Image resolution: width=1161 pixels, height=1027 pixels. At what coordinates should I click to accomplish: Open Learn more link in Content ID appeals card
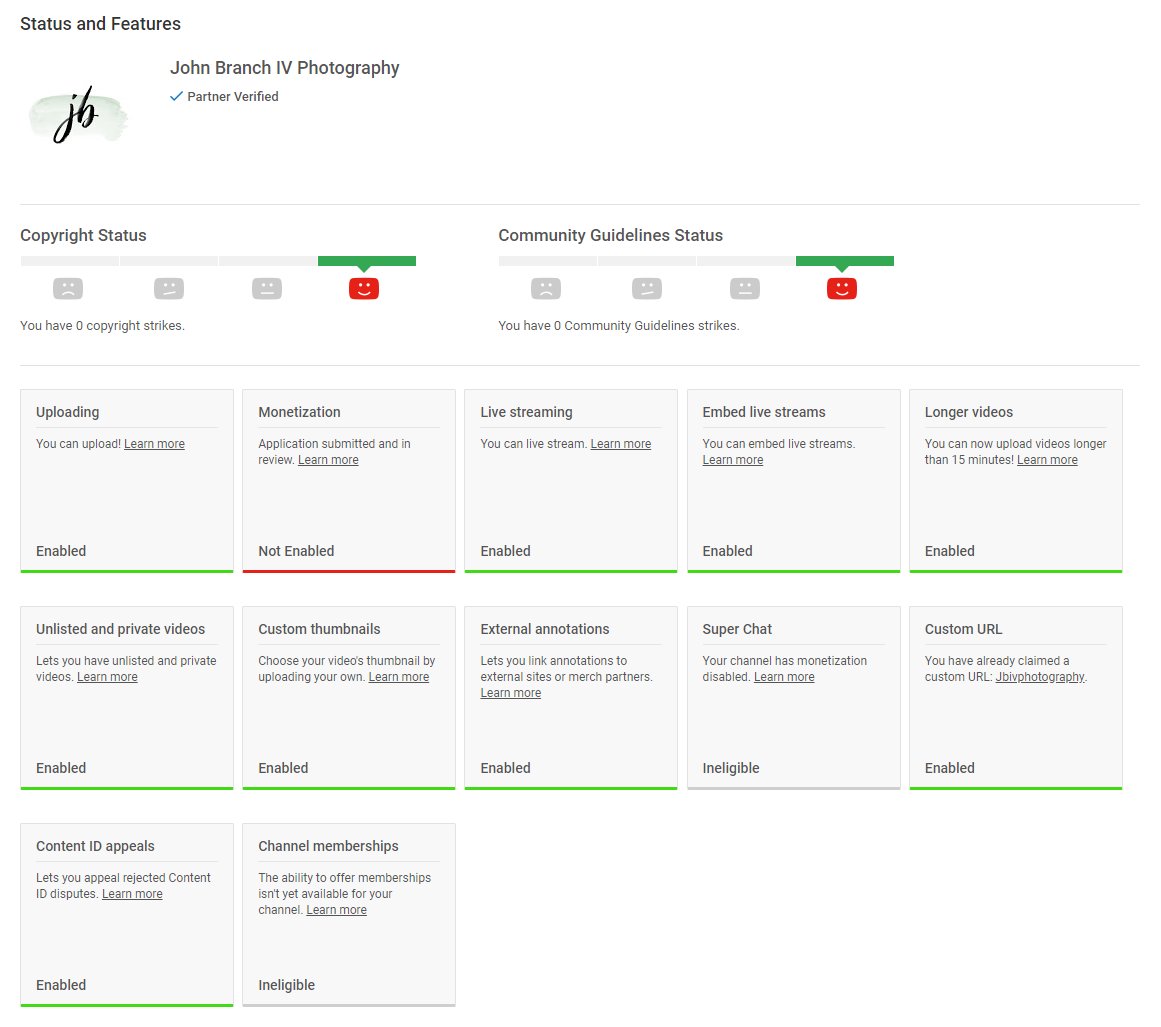click(132, 894)
